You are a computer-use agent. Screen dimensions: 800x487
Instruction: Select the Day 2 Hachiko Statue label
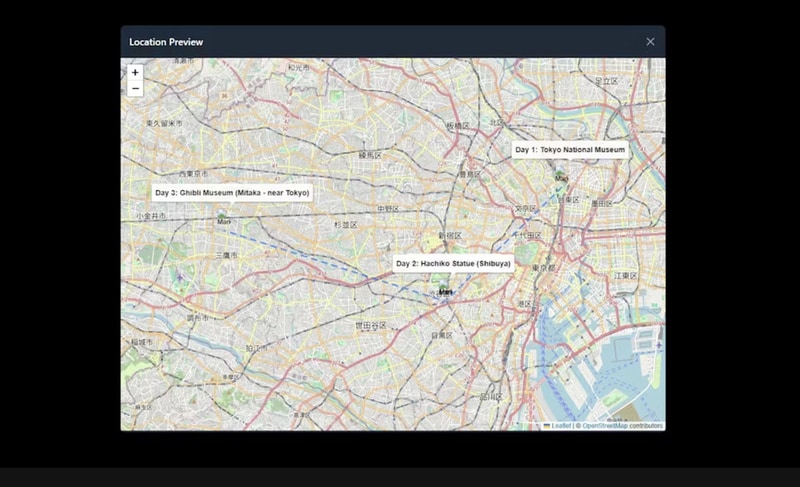(x=453, y=264)
